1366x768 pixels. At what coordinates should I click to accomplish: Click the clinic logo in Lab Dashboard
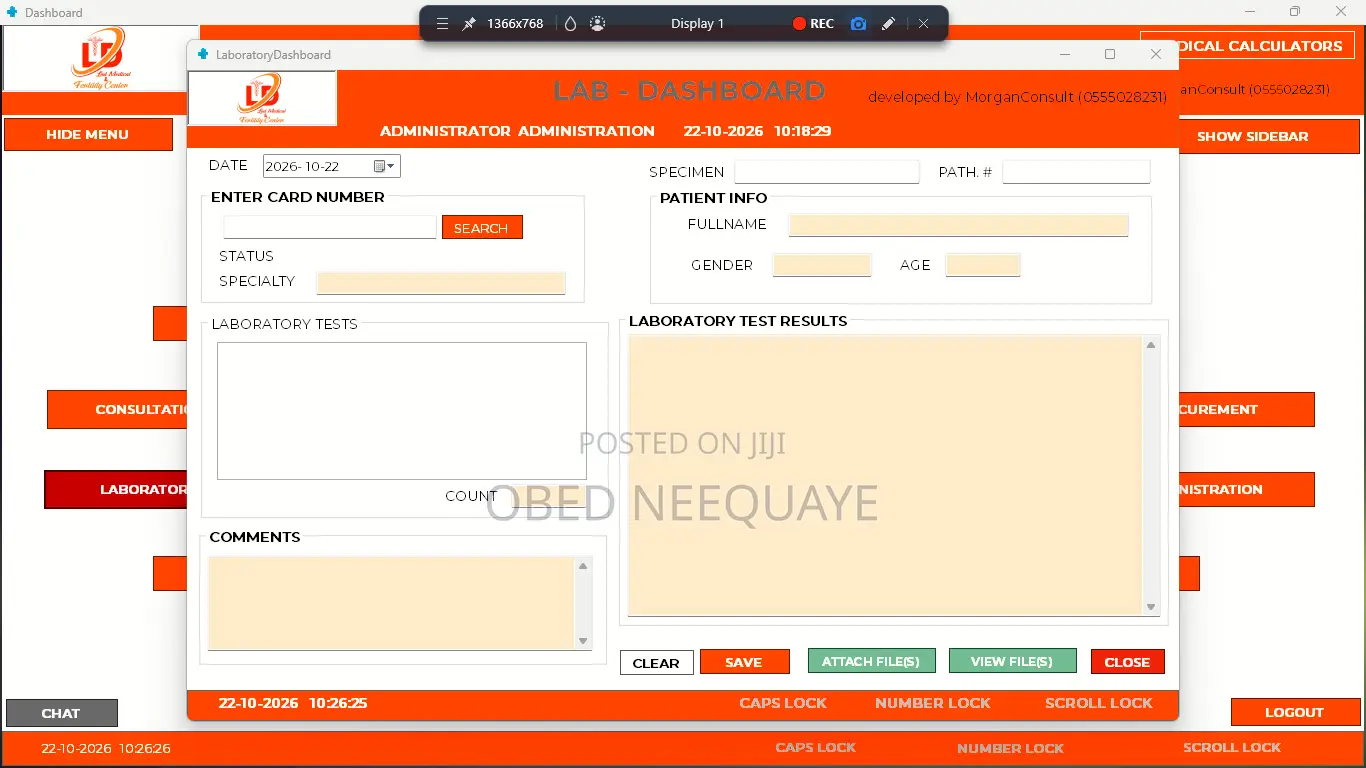[x=262, y=98]
